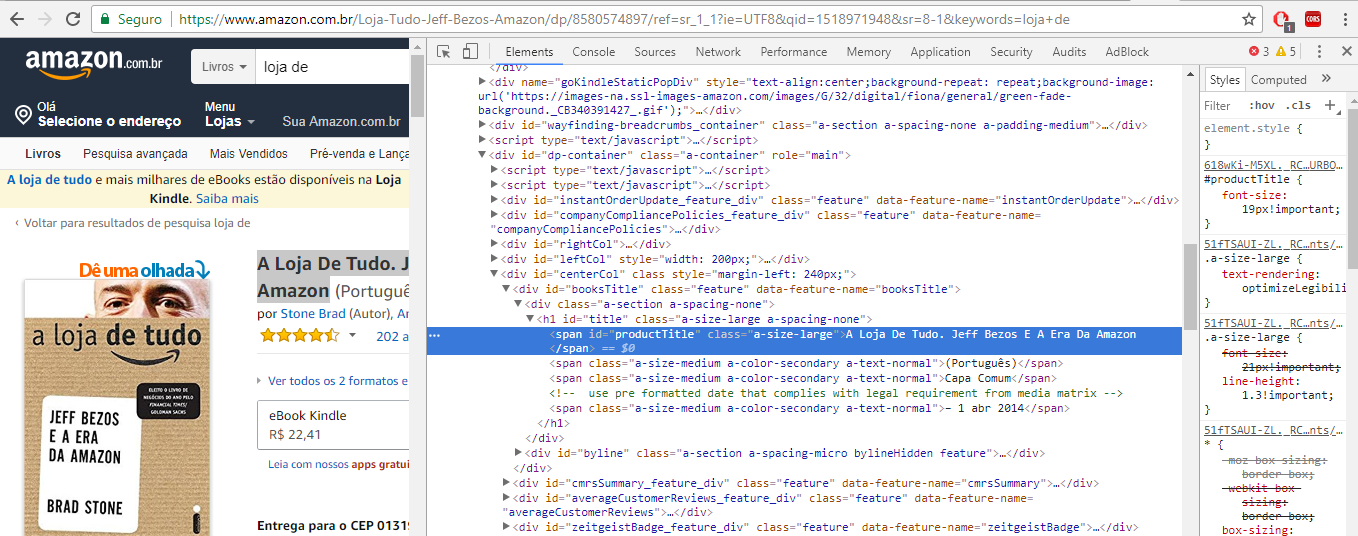Click the four-and-a-half star rating

[x=299, y=336]
